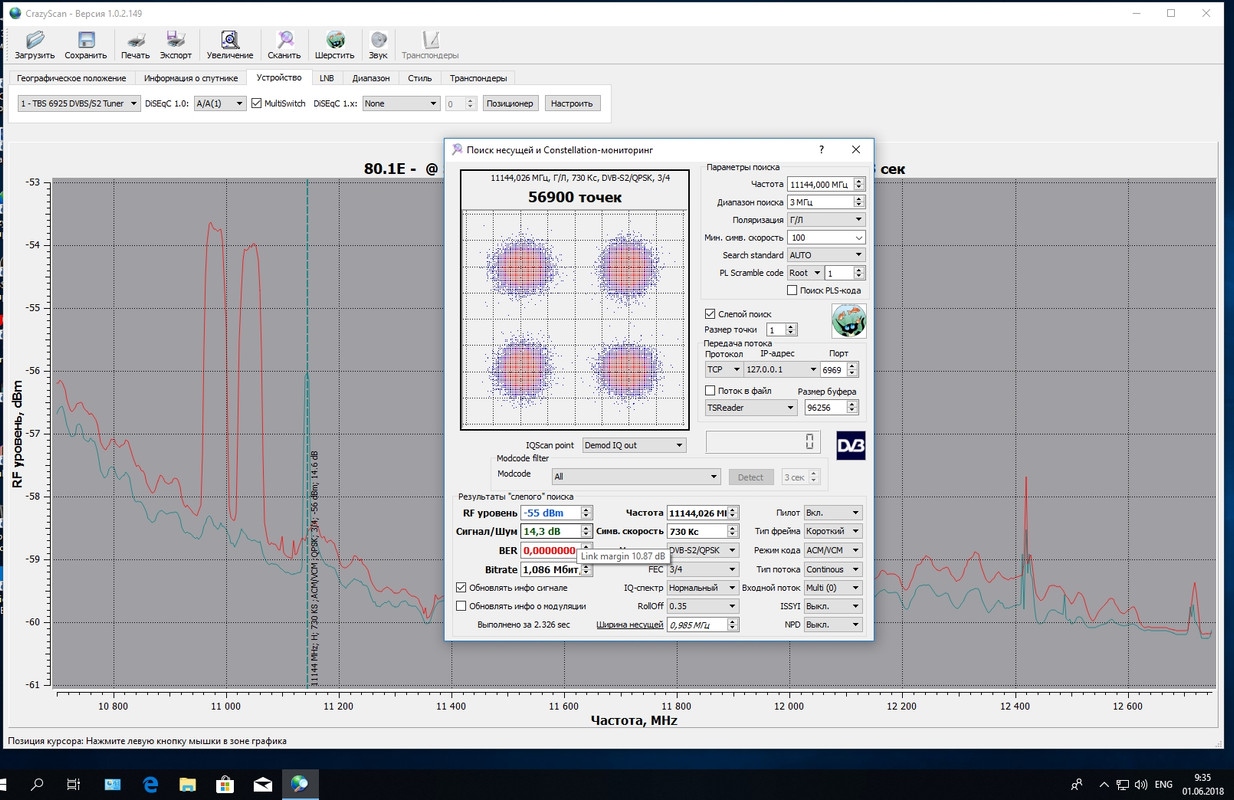Click the Detect button
Viewport: 1234px width, 800px height.
751,478
